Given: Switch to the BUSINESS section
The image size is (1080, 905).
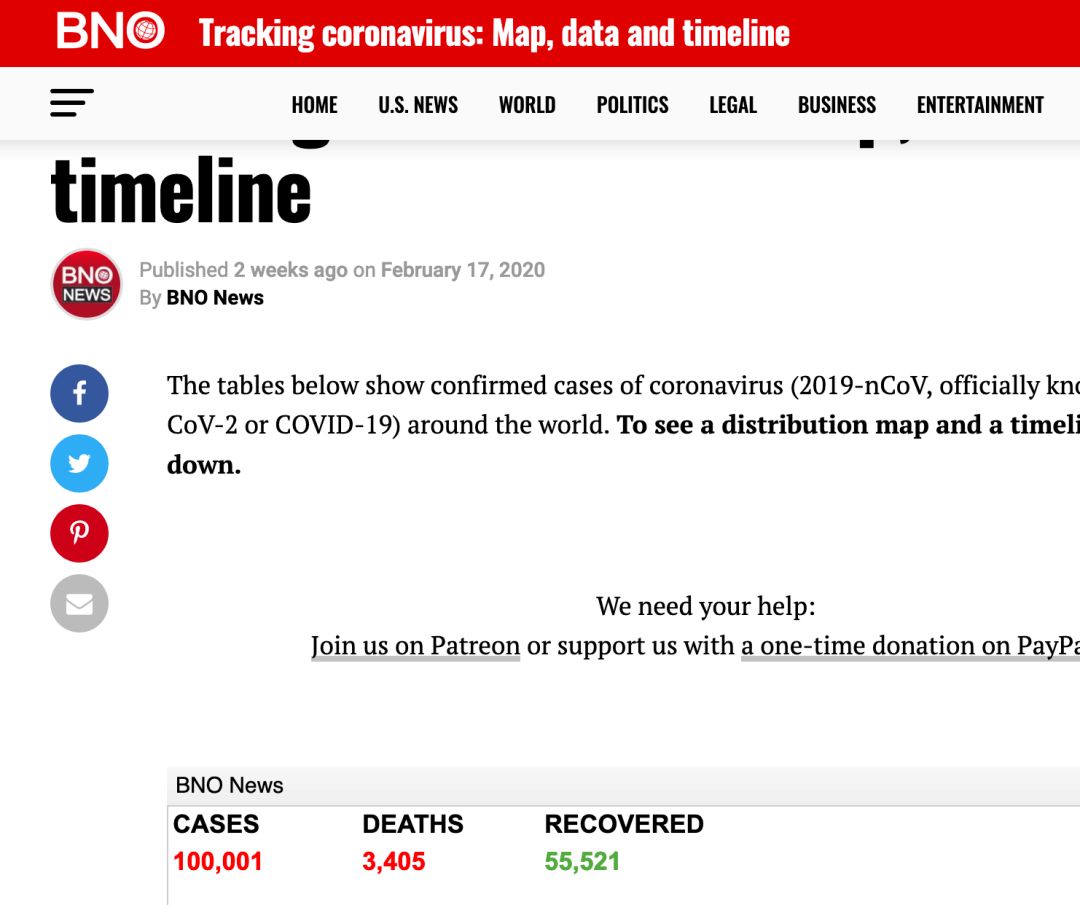Looking at the screenshot, I should 836,105.
